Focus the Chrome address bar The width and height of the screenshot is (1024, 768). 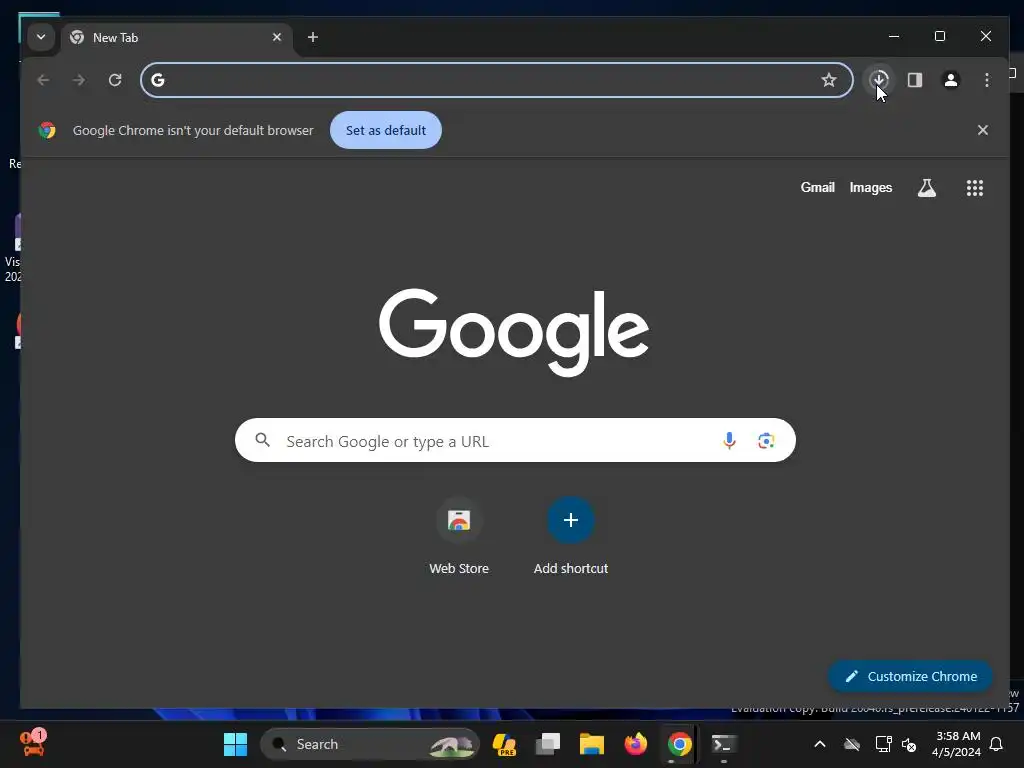tap(496, 80)
